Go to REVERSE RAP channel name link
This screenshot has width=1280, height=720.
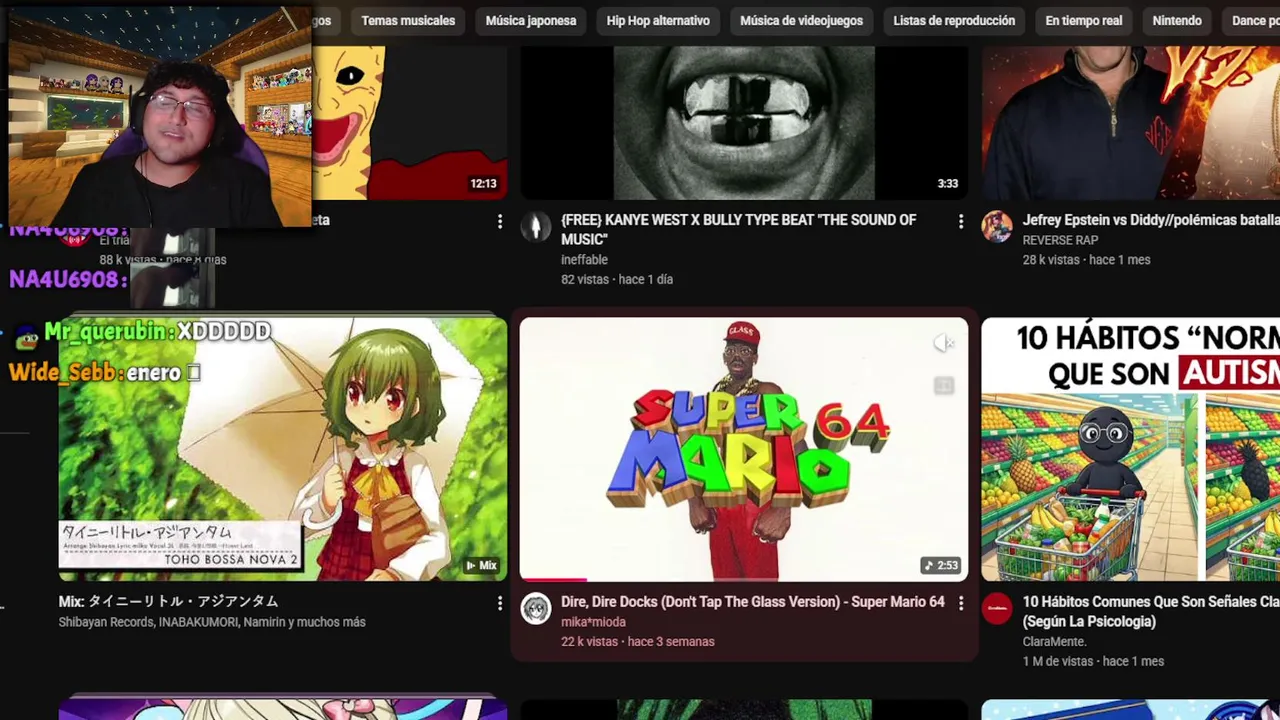(x=1060, y=240)
